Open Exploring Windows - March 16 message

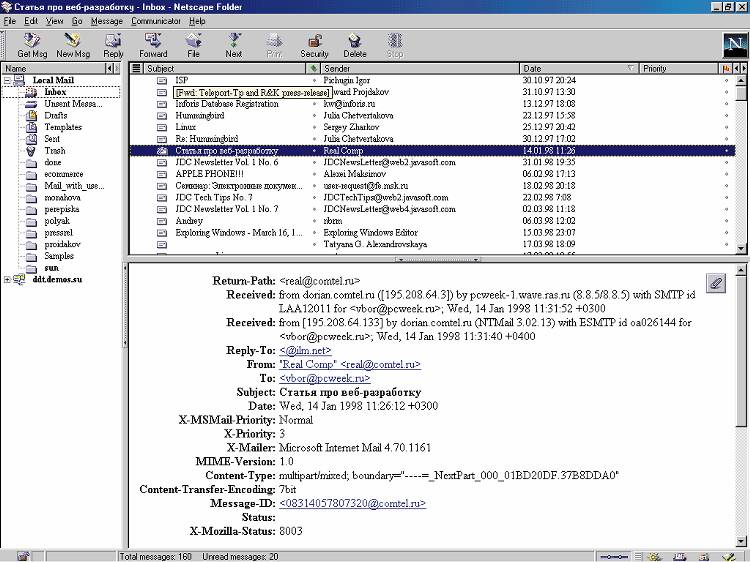(430, 232)
